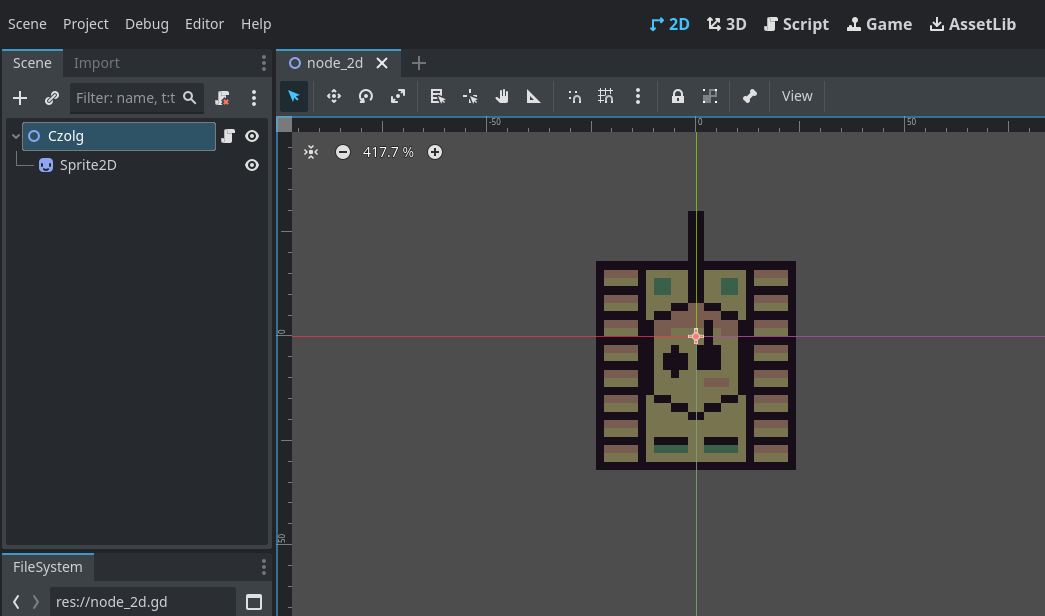This screenshot has height=616, width=1045.
Task: Detach script from the selected node
Action: (x=223, y=98)
